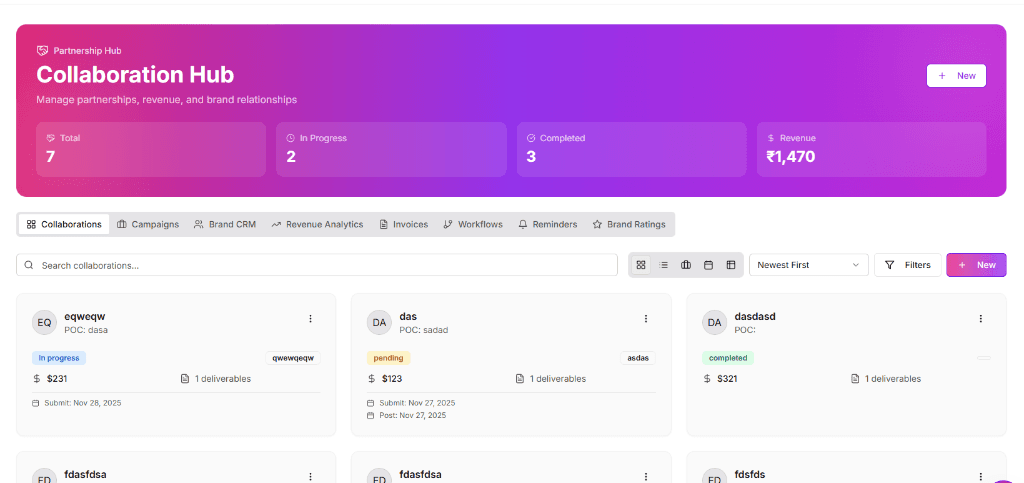
Task: Click the asdas tag
Action: (637, 358)
